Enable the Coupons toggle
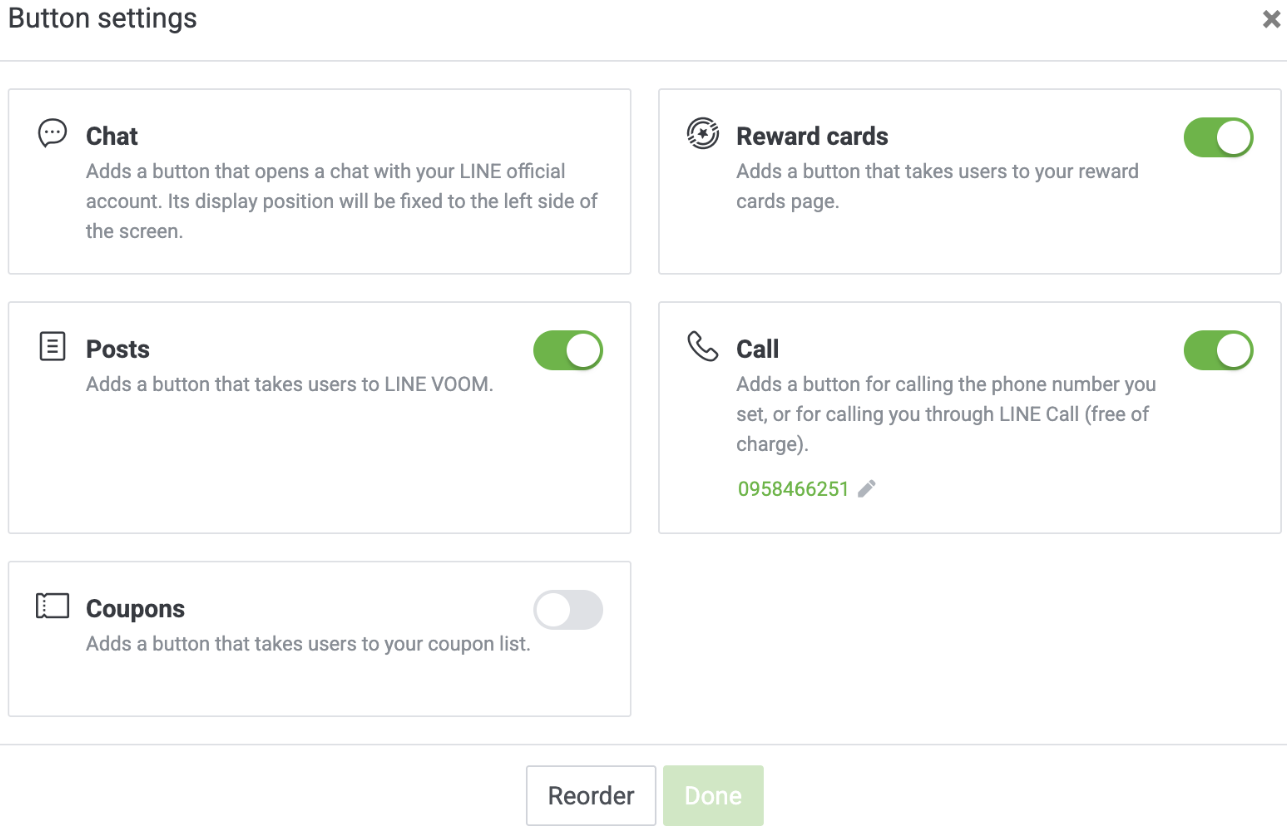Viewport: 1287px width, 835px height. click(568, 610)
